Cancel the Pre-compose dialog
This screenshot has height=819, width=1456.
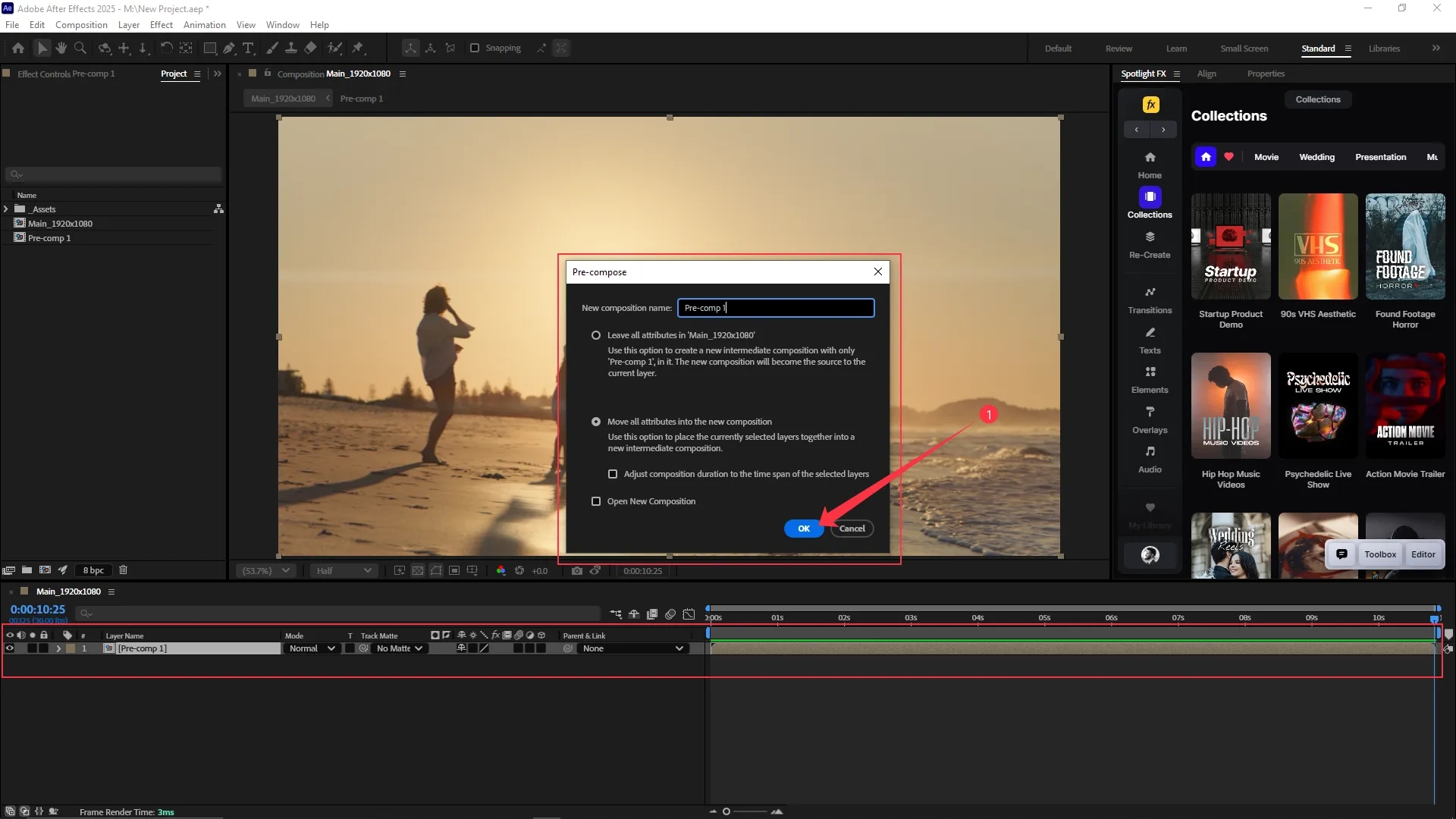(x=852, y=529)
